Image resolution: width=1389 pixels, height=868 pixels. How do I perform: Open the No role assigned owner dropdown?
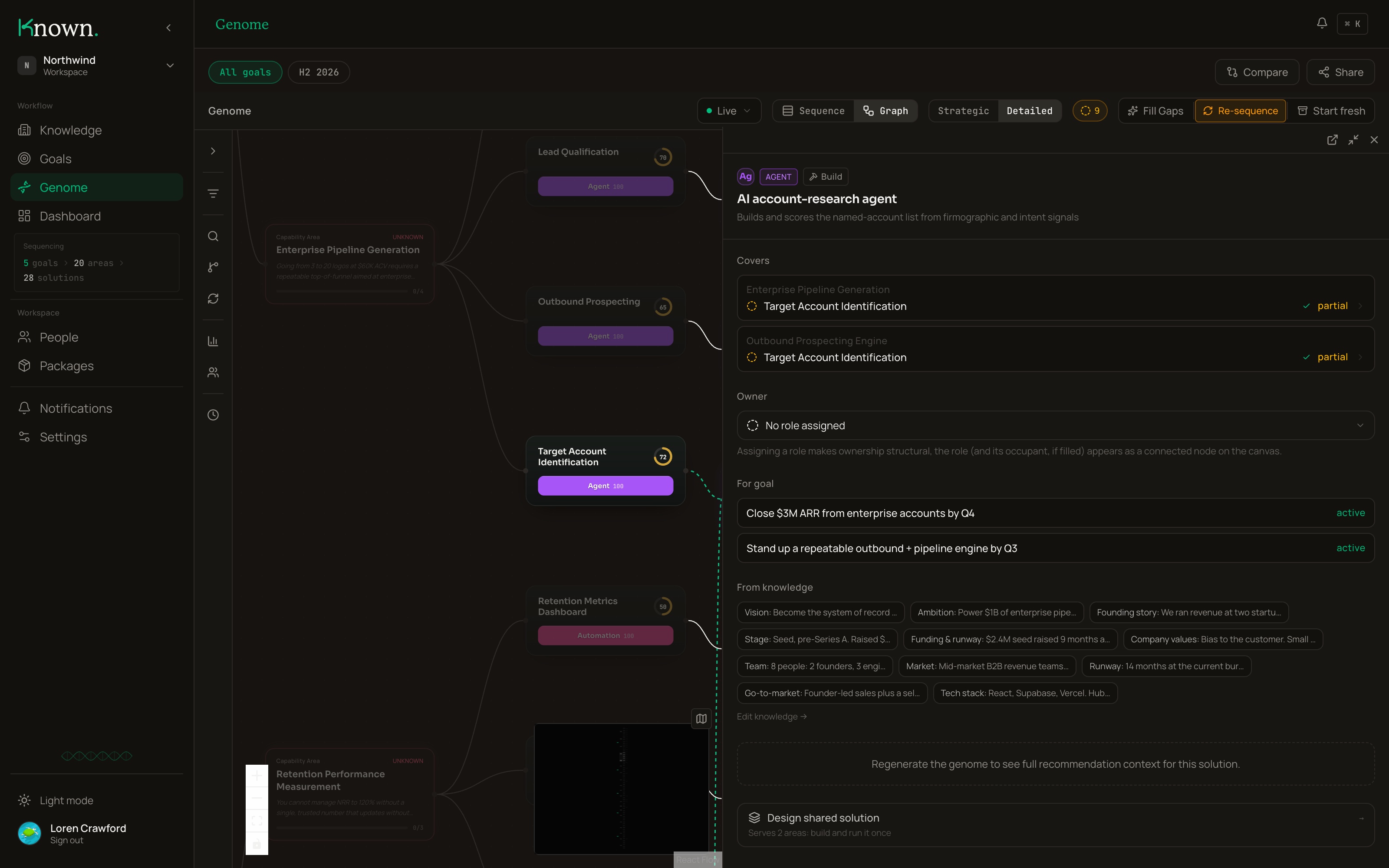point(1055,425)
